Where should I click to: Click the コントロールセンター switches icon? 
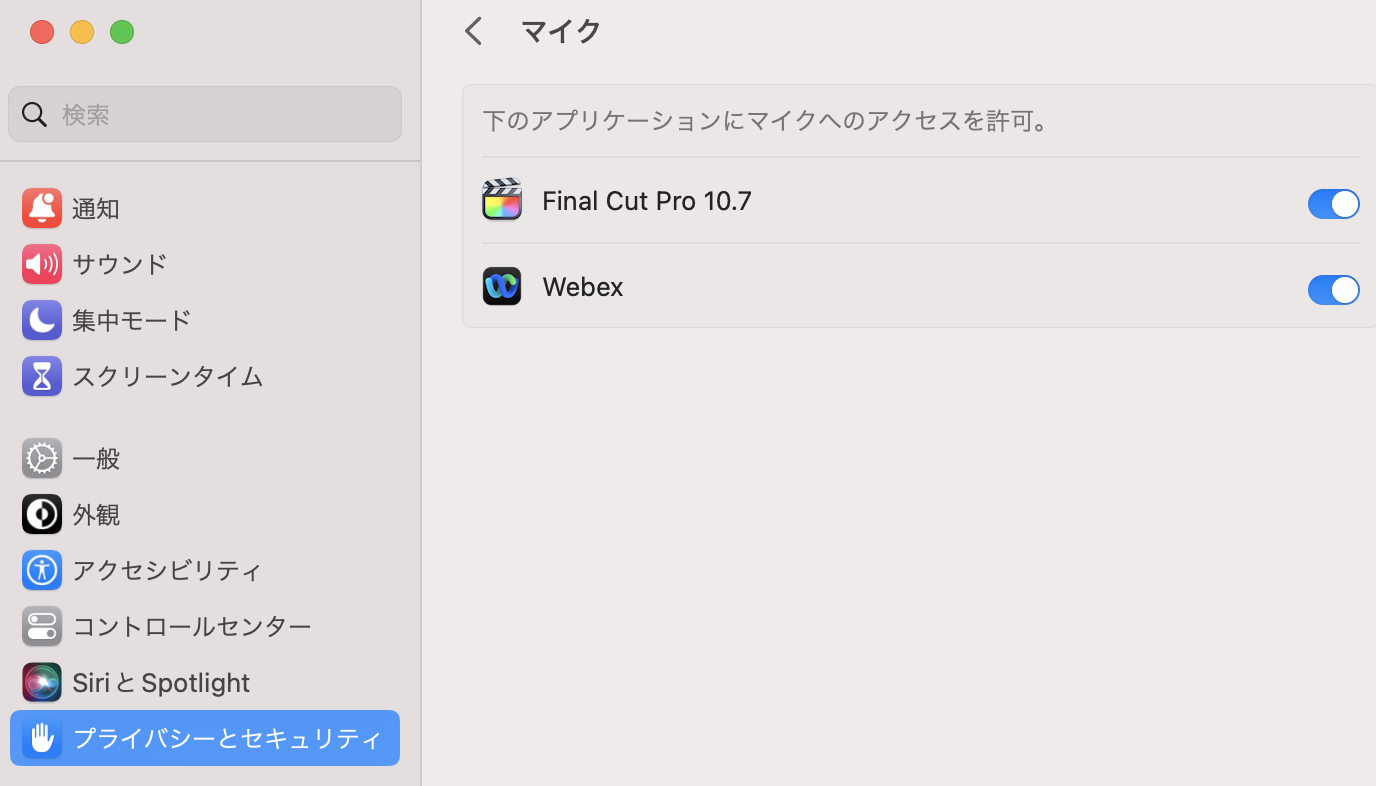[x=42, y=626]
